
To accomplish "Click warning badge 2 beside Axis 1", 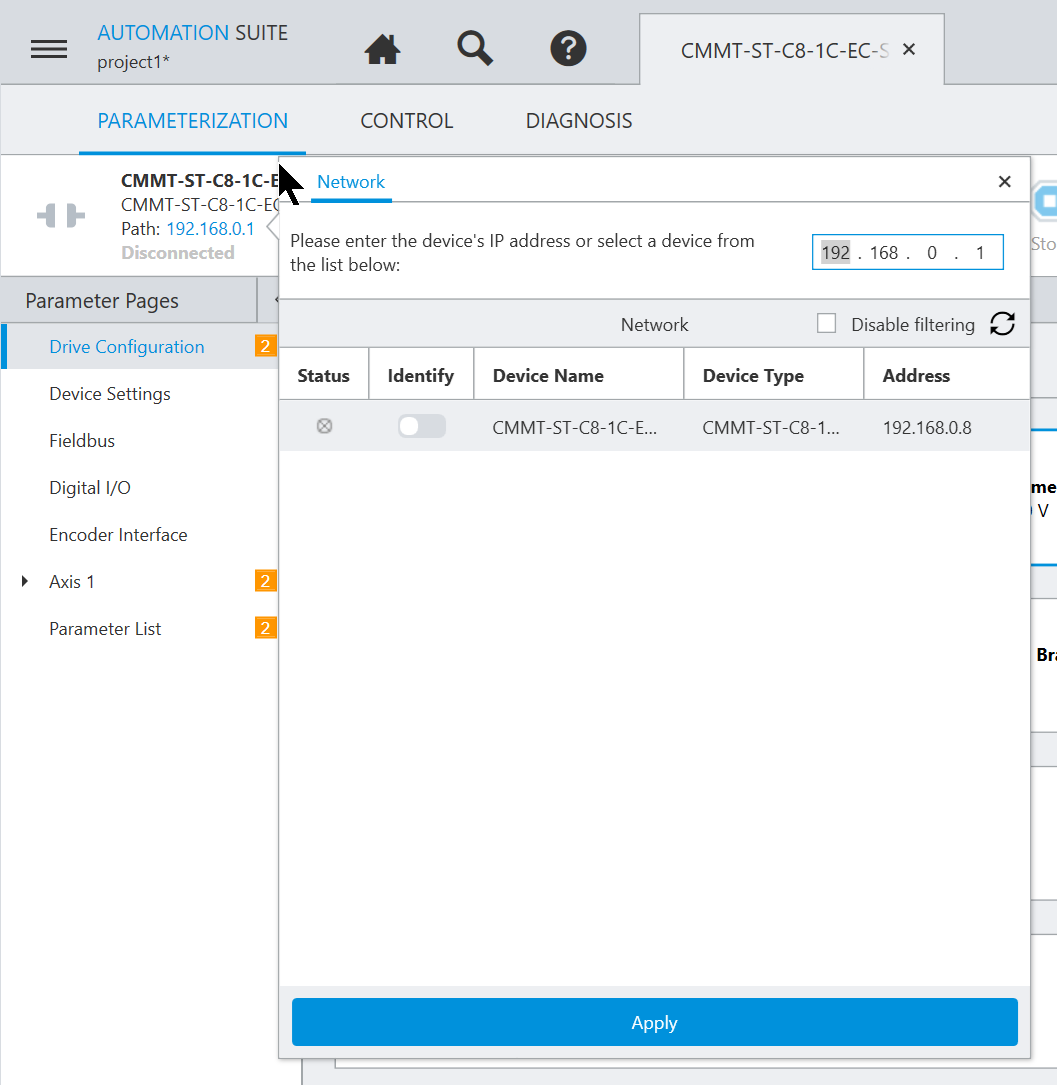I will [x=266, y=581].
